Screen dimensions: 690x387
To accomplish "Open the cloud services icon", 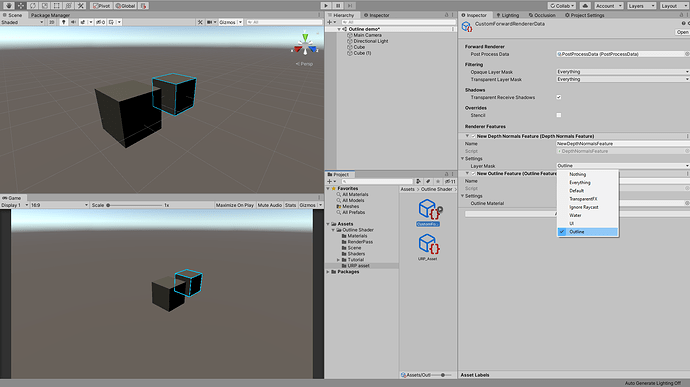I will [x=585, y=6].
